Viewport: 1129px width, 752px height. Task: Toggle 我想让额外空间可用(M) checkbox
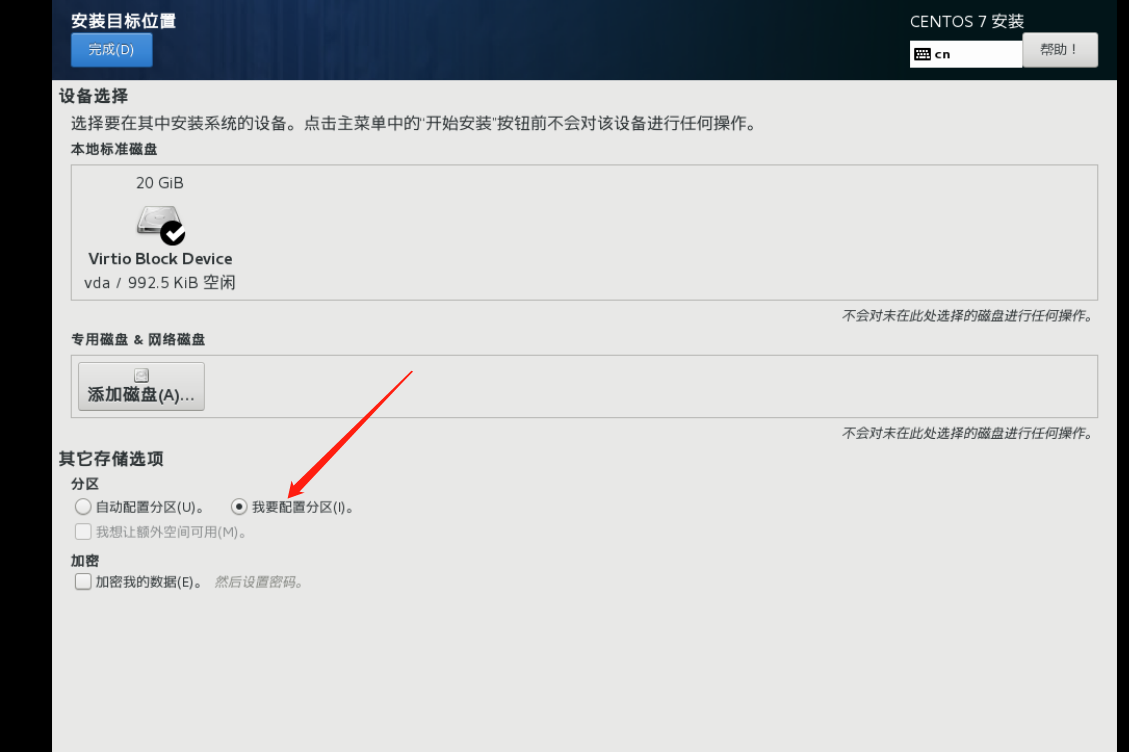(x=83, y=532)
